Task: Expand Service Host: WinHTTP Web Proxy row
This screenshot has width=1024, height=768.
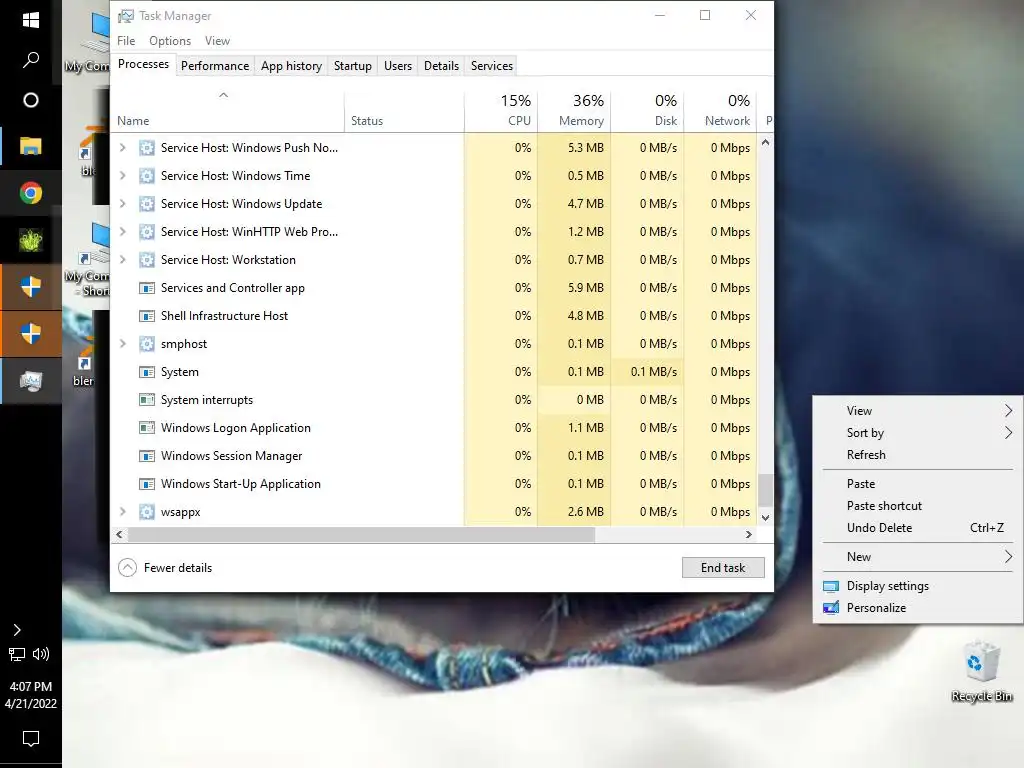Action: [122, 232]
